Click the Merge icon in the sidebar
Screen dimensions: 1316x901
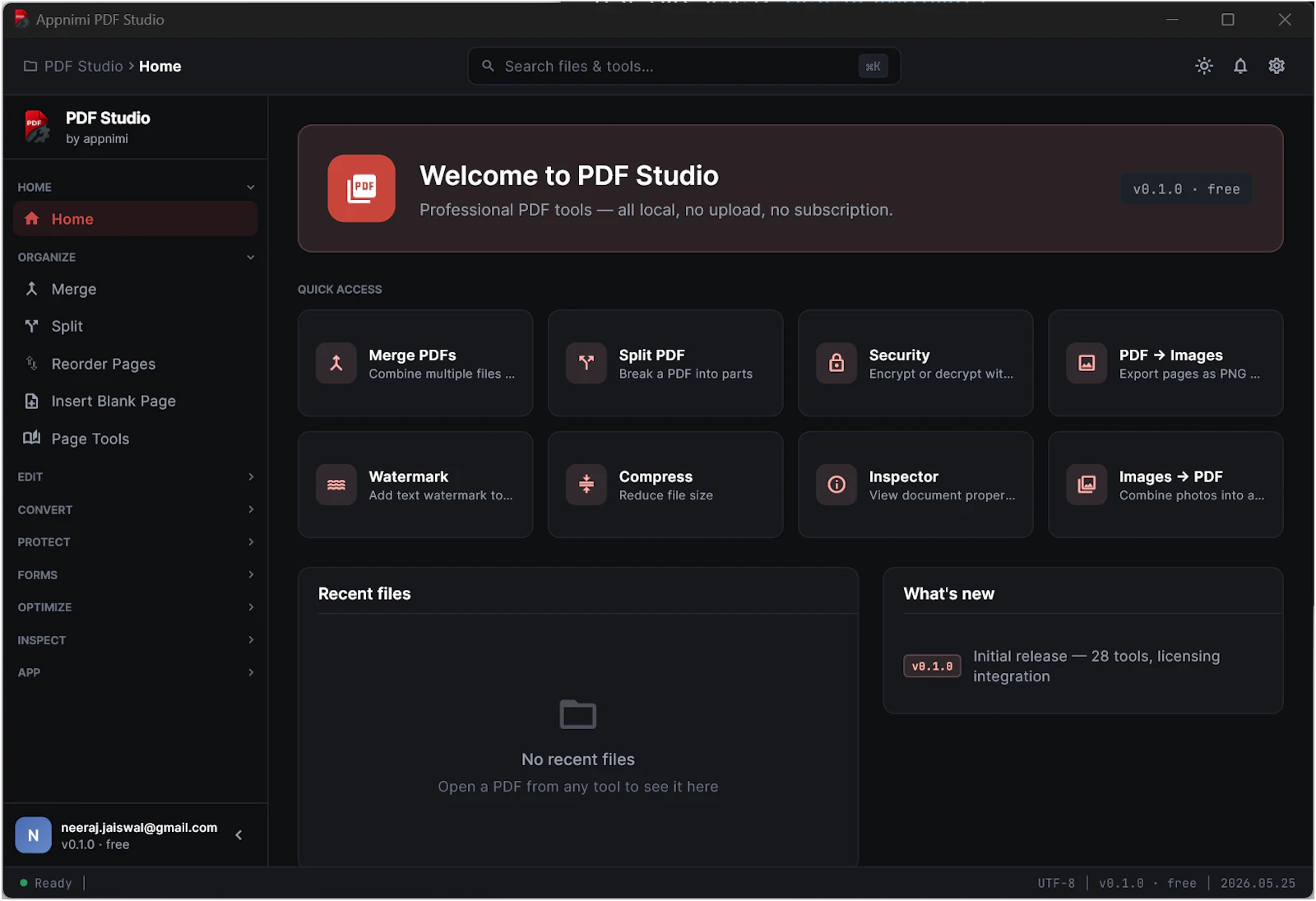[x=31, y=289]
